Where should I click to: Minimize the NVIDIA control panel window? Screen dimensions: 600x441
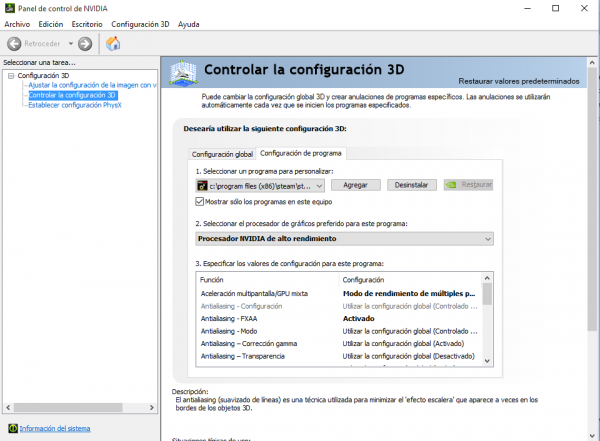[x=527, y=8]
